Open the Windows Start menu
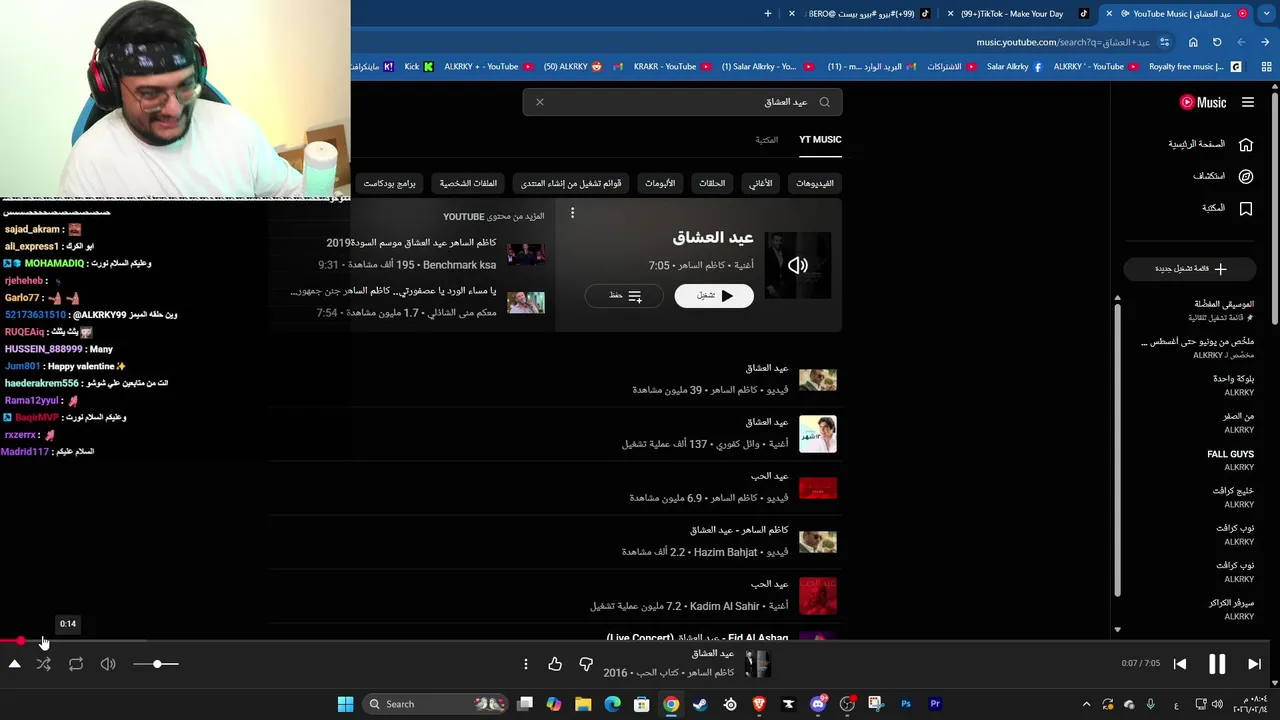The height and width of the screenshot is (720, 1280). click(345, 704)
